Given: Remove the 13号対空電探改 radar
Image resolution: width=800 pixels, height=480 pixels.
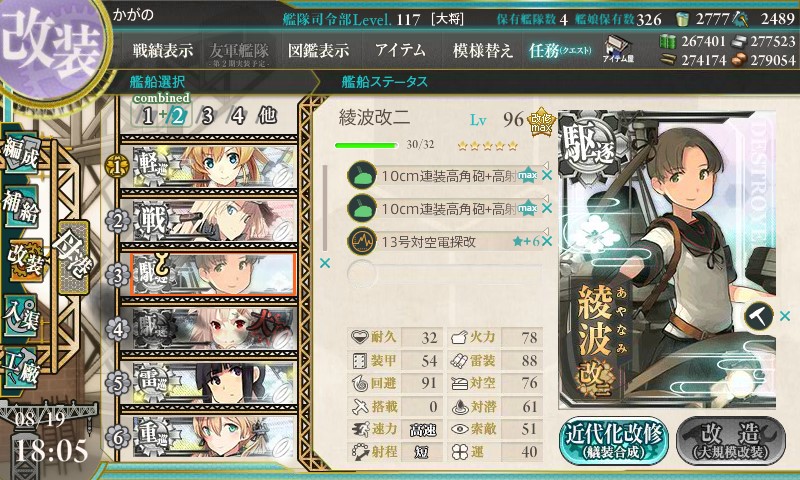Looking at the screenshot, I should 547,241.
